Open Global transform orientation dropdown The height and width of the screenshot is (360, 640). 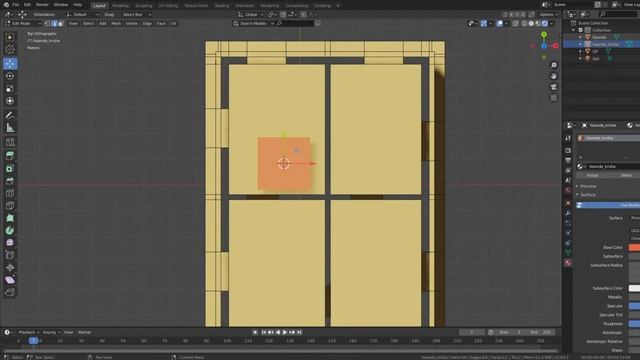click(251, 14)
